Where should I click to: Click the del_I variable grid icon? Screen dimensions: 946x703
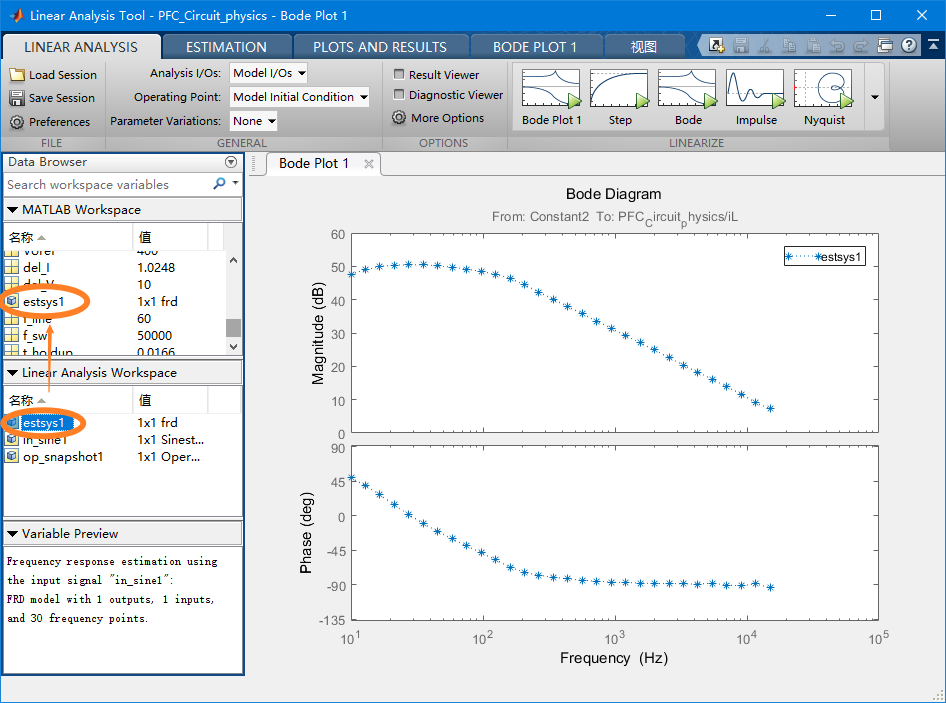pyautogui.click(x=11, y=267)
